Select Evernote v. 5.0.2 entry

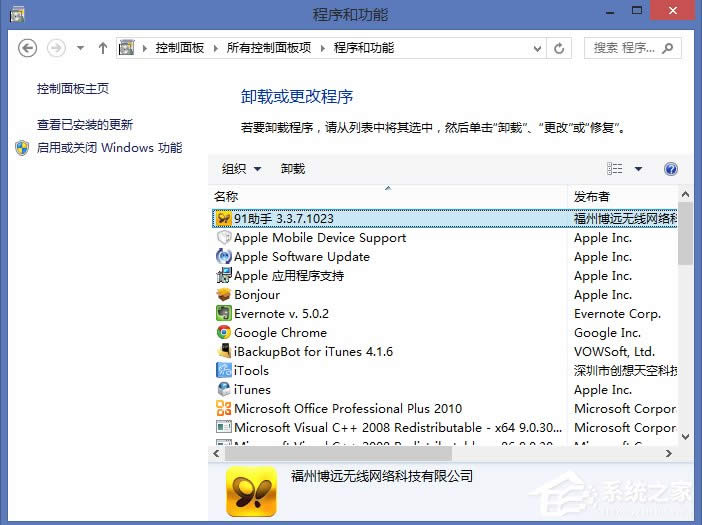pos(445,314)
